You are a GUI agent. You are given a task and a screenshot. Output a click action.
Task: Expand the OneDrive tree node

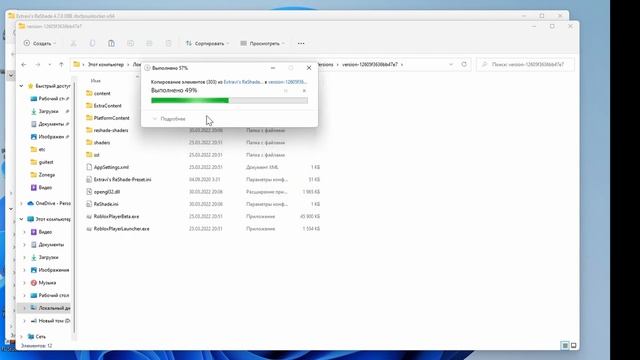[21, 203]
